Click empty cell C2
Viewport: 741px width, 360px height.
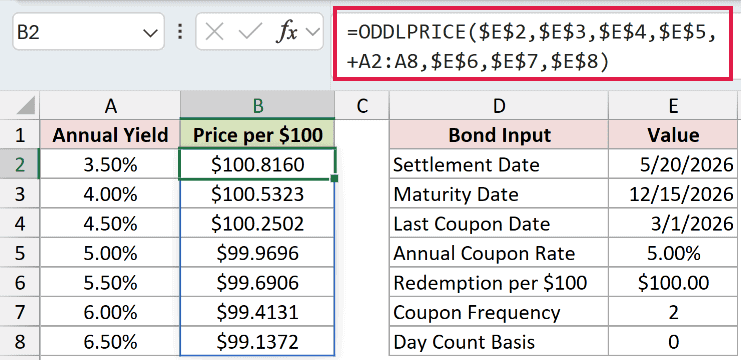tap(362, 164)
